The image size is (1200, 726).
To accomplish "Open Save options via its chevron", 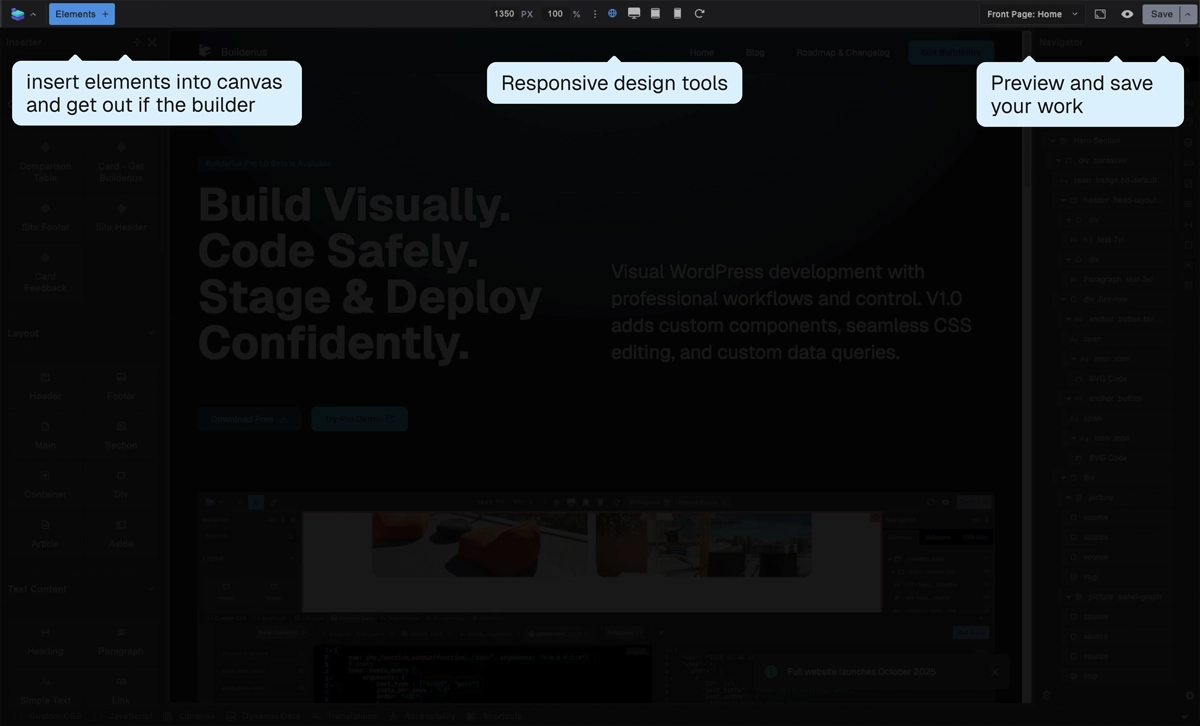I will pos(1188,14).
